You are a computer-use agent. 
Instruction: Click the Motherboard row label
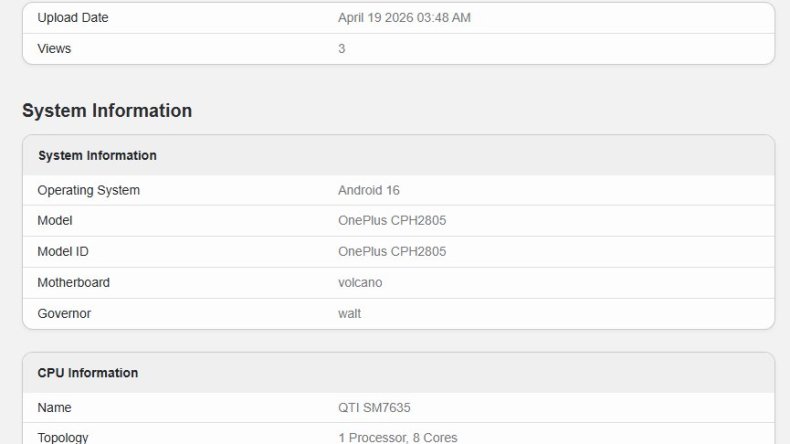pyautogui.click(x=73, y=283)
